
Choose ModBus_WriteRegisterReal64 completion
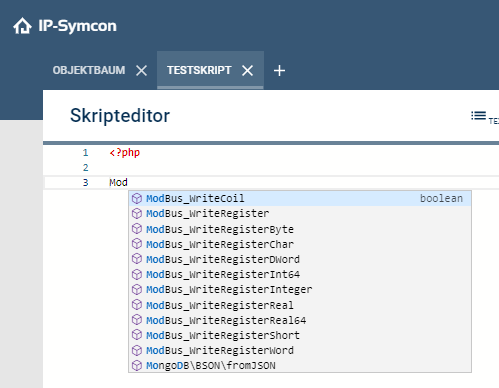click(x=300, y=320)
